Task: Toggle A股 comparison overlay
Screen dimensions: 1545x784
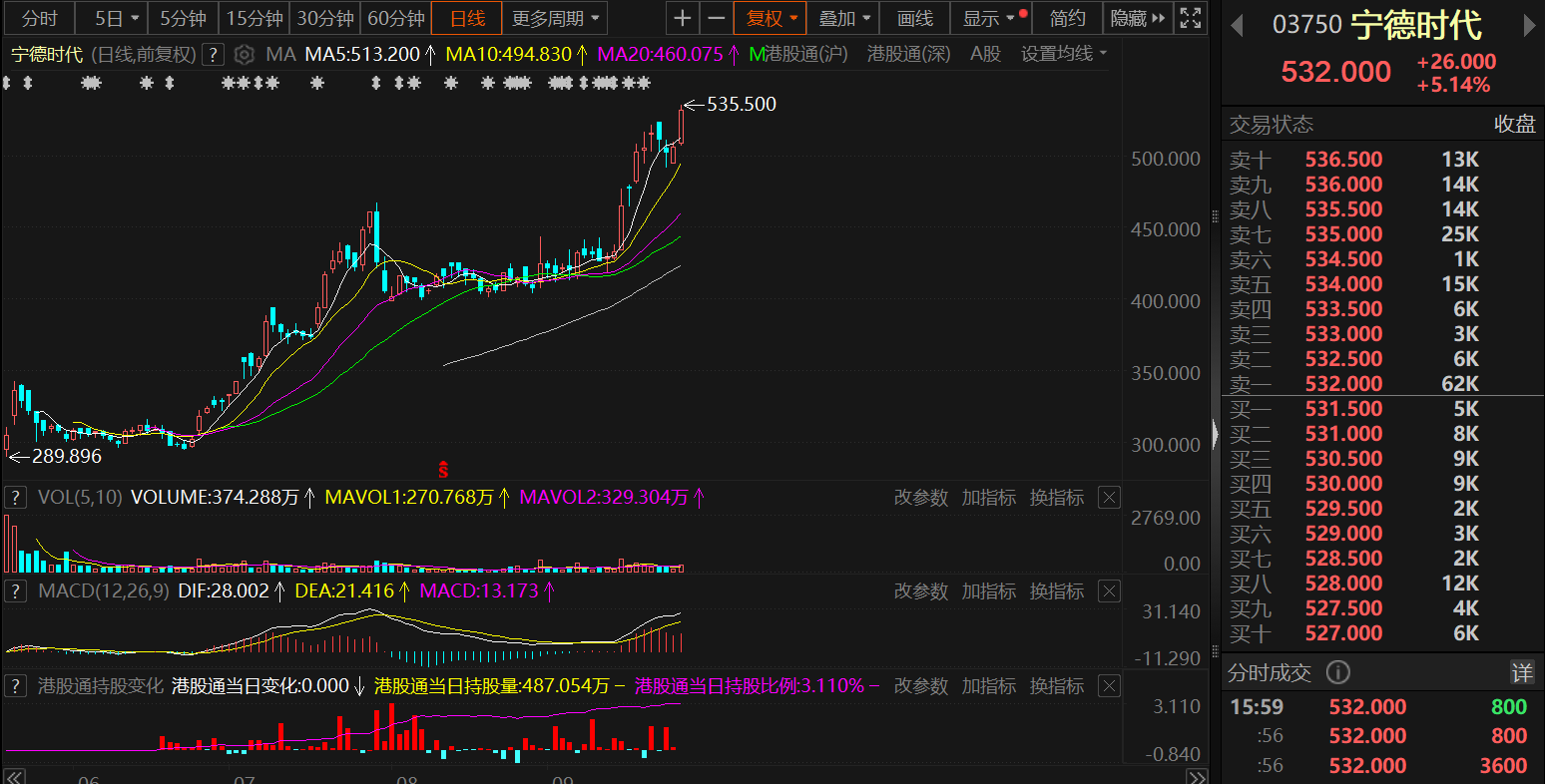Action: (x=985, y=54)
